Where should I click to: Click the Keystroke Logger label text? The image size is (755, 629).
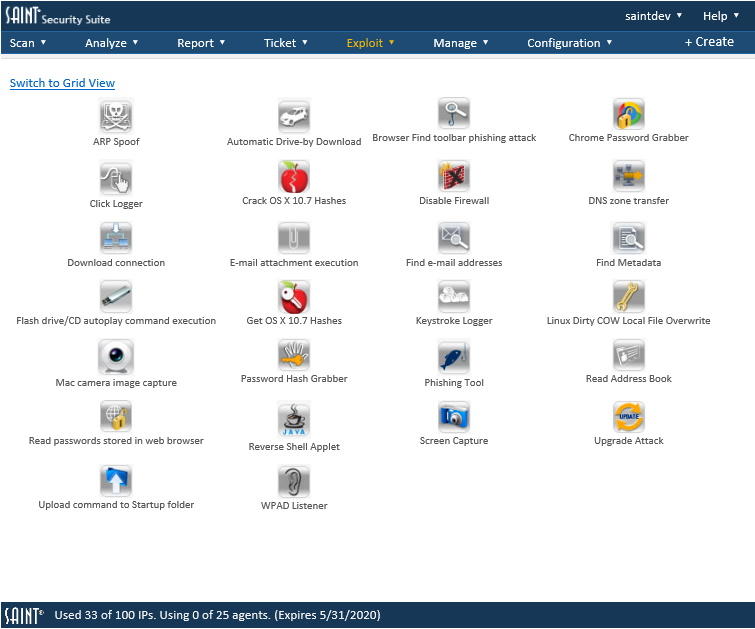point(454,321)
